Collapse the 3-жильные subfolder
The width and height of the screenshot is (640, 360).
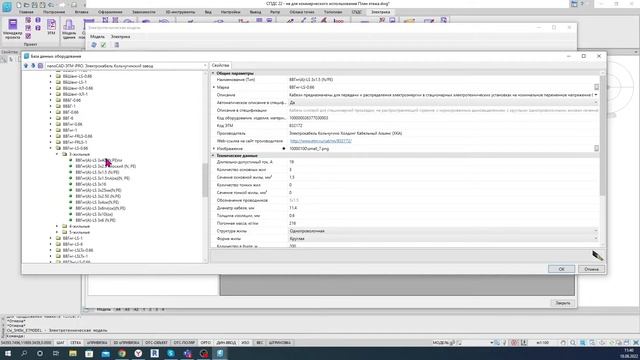pos(57,154)
